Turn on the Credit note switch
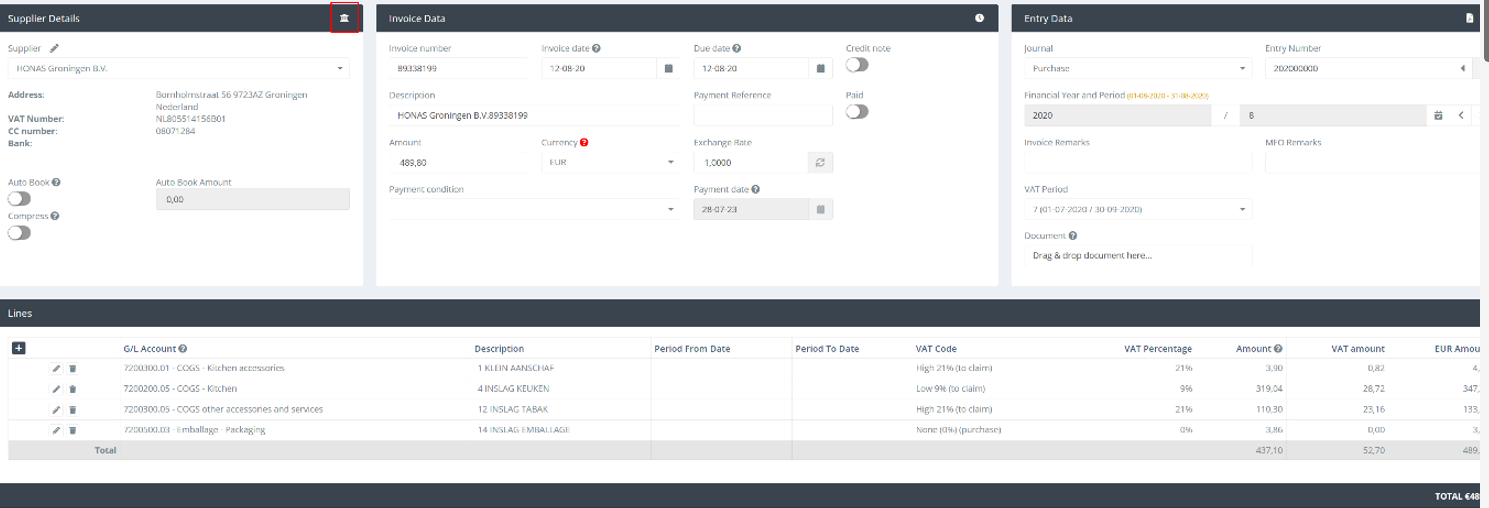This screenshot has height=508, width=1489. coord(857,65)
